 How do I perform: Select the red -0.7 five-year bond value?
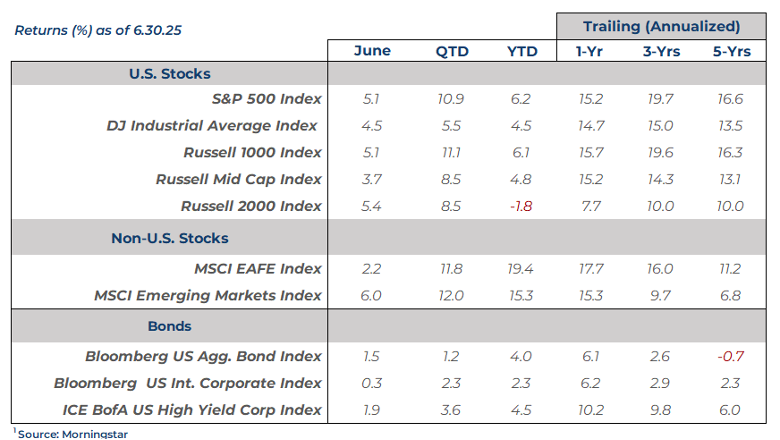point(730,356)
